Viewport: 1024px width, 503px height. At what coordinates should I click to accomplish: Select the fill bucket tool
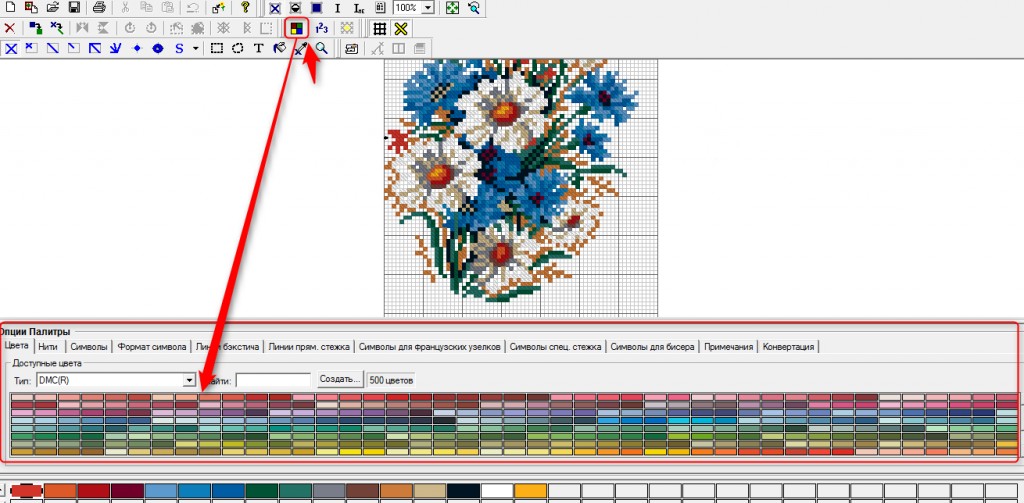[279, 48]
